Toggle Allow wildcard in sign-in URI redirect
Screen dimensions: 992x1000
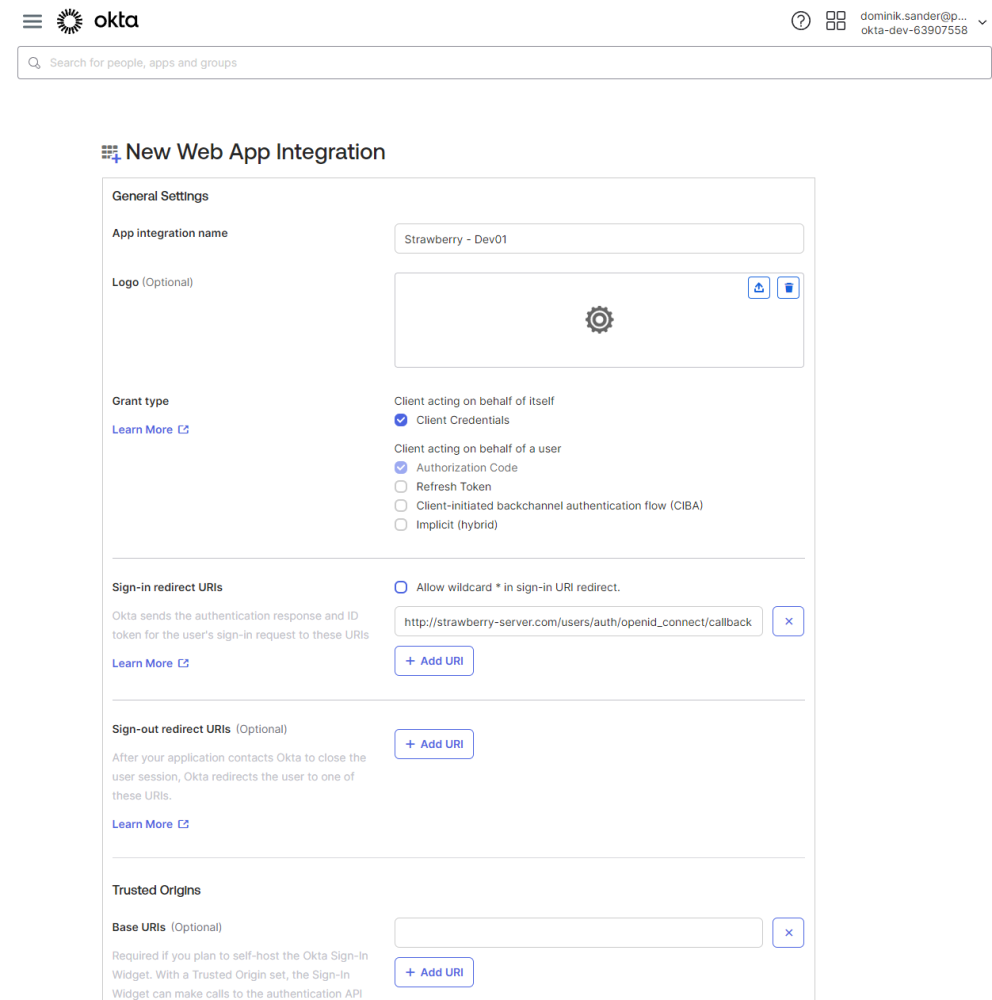tap(401, 587)
